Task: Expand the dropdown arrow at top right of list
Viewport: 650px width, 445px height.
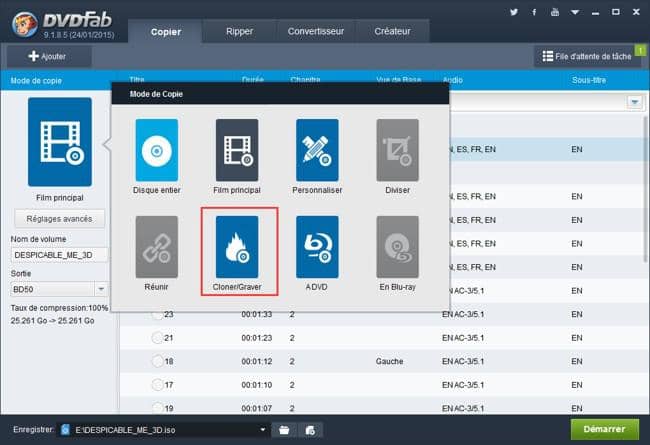Action: pyautogui.click(x=634, y=102)
